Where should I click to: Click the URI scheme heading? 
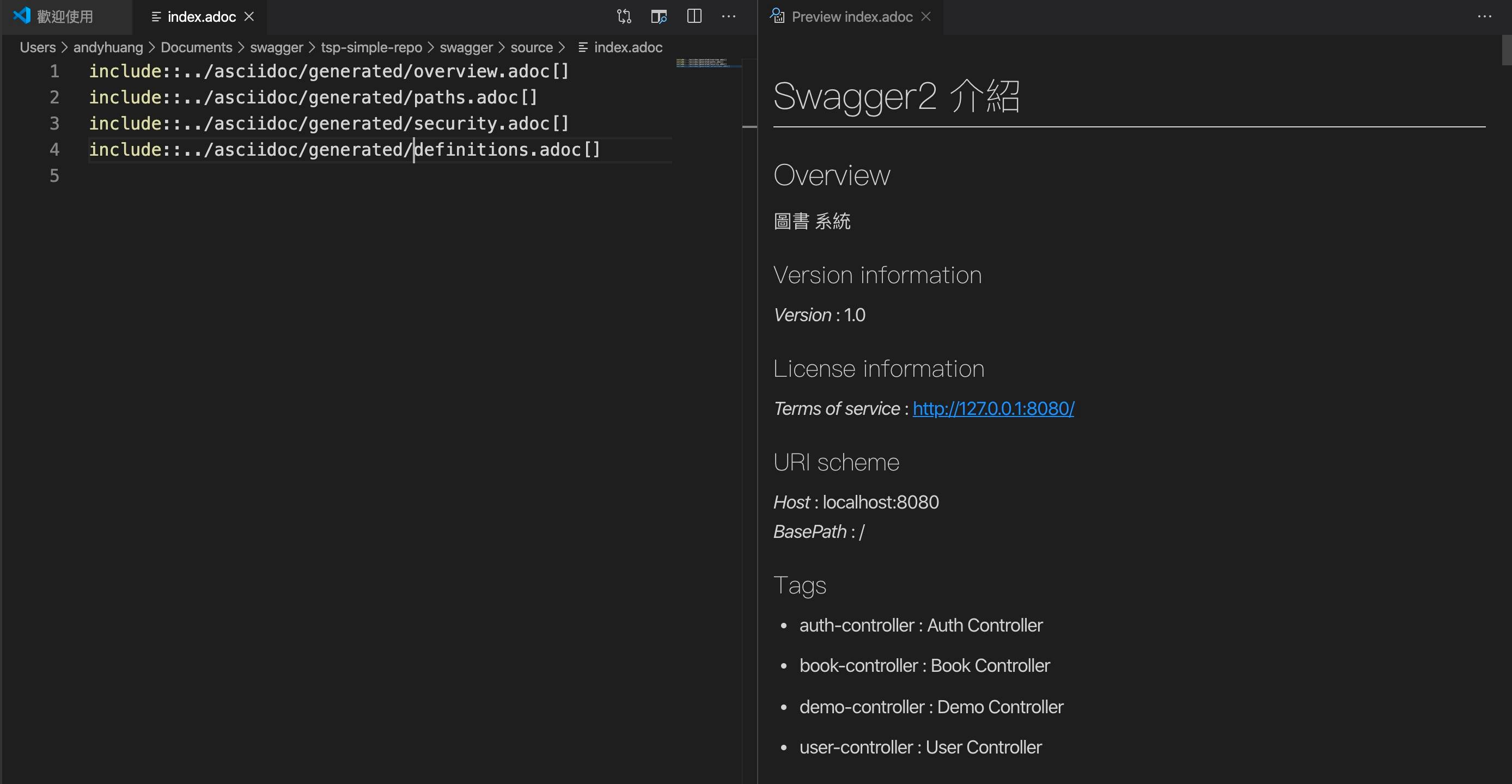pyautogui.click(x=836, y=462)
